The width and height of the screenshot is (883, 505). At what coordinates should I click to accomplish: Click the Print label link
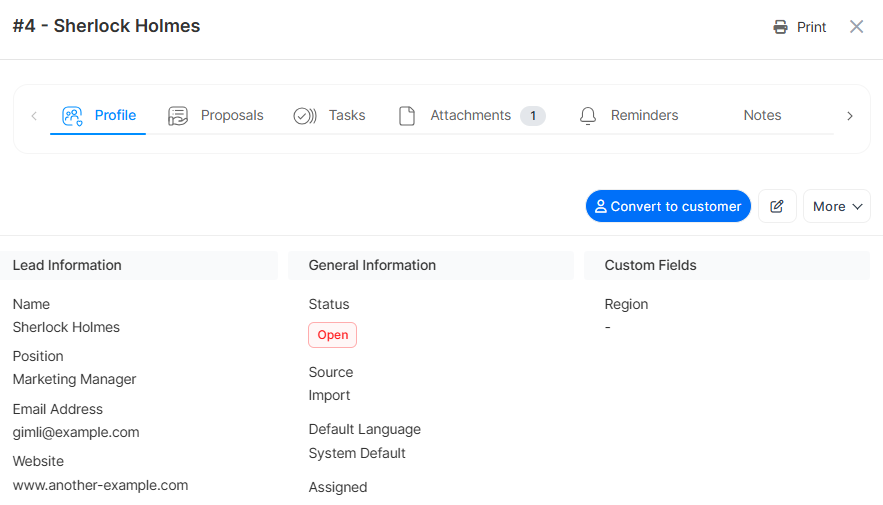pyautogui.click(x=811, y=27)
